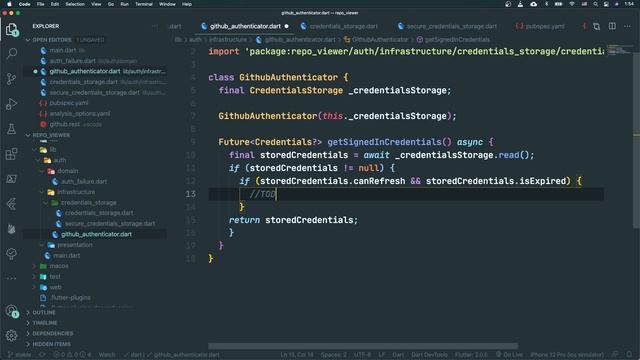Click the git branch indicator in status bar
Image resolution: width=640 pixels, height=360 pixels.
(x=20, y=355)
